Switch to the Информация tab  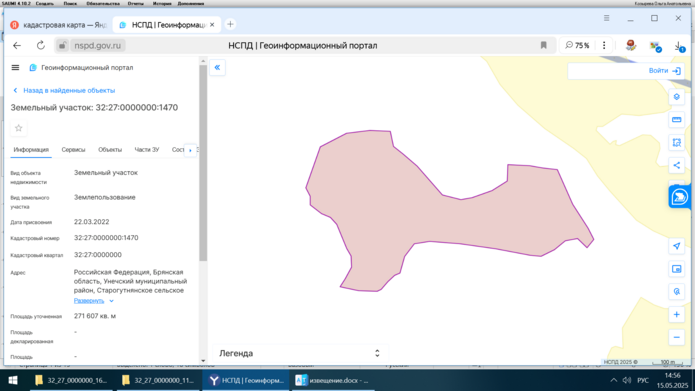pos(31,150)
